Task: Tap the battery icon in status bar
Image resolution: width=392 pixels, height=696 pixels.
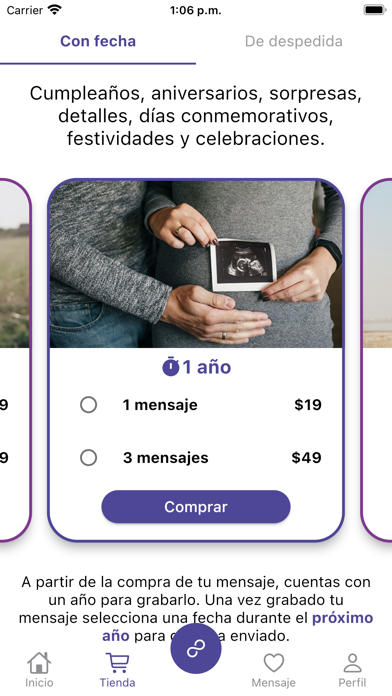Action: point(375,10)
